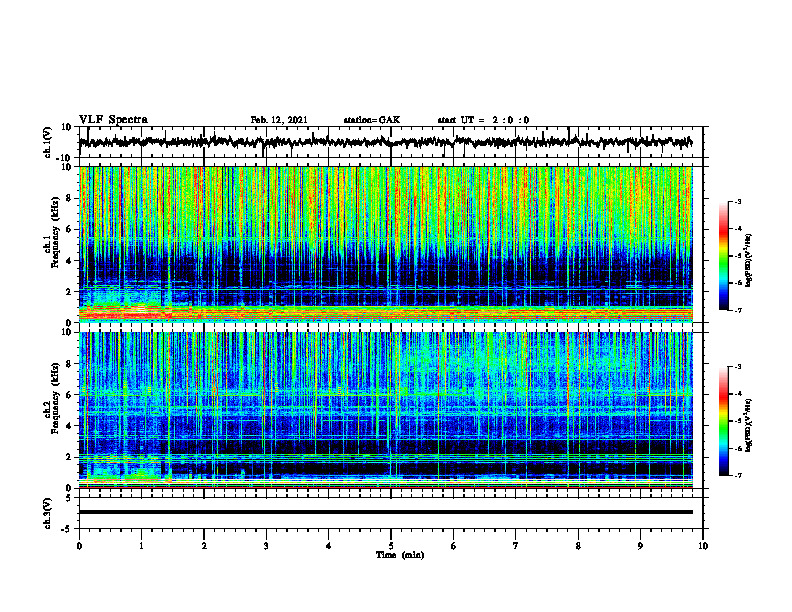Click the time axis tick label "4"
This screenshot has width=792, height=612.
tap(329, 546)
